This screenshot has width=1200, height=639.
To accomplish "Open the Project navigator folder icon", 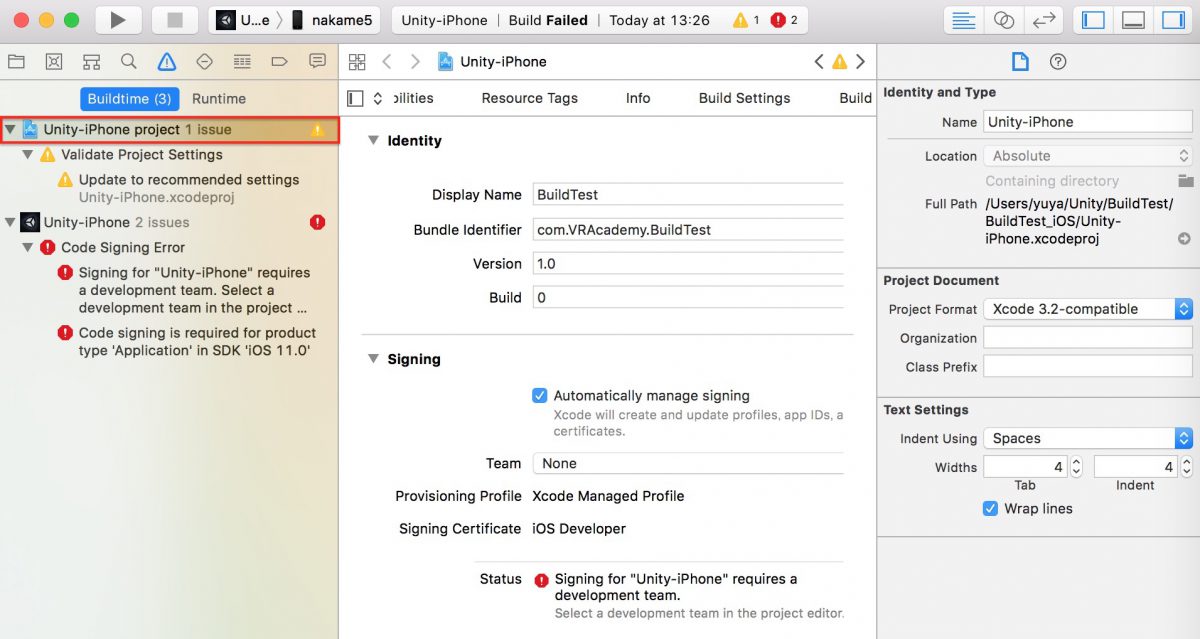I will pos(16,62).
